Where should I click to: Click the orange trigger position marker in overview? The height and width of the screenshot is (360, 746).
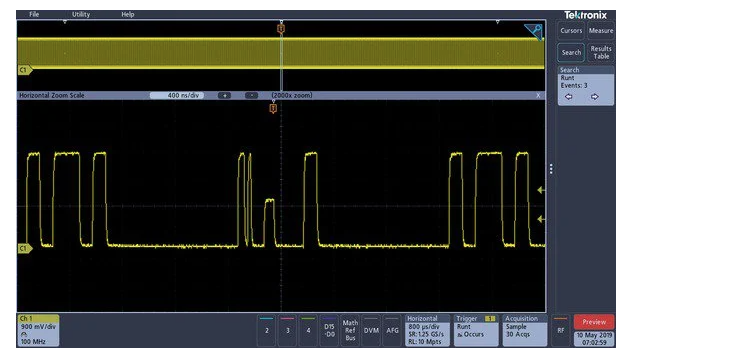click(281, 29)
